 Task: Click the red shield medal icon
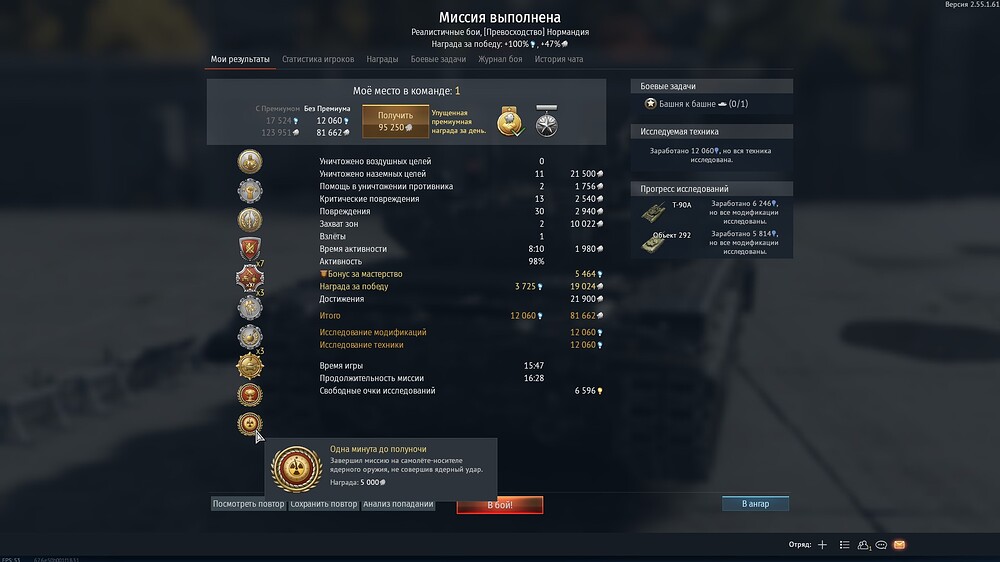tap(249, 249)
